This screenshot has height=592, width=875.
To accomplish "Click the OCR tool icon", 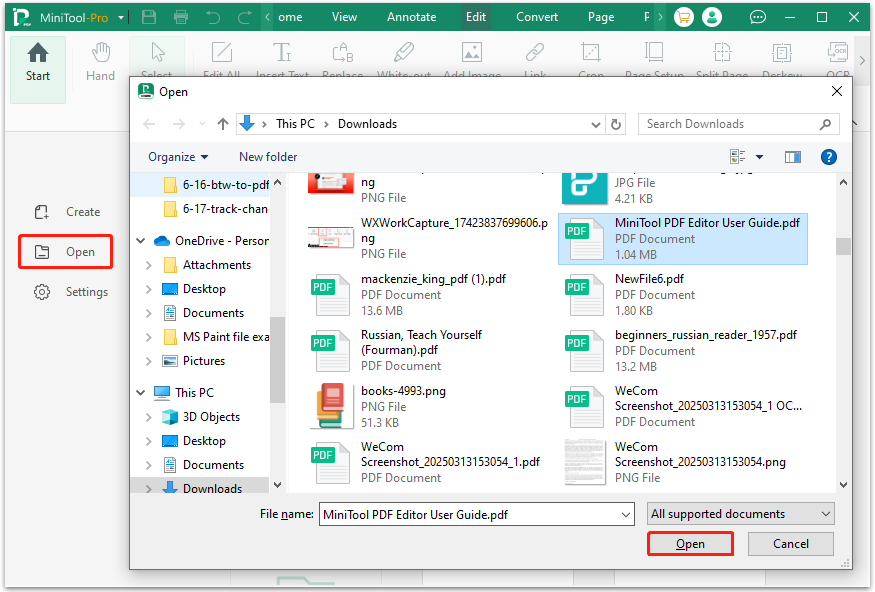I will 838,52.
